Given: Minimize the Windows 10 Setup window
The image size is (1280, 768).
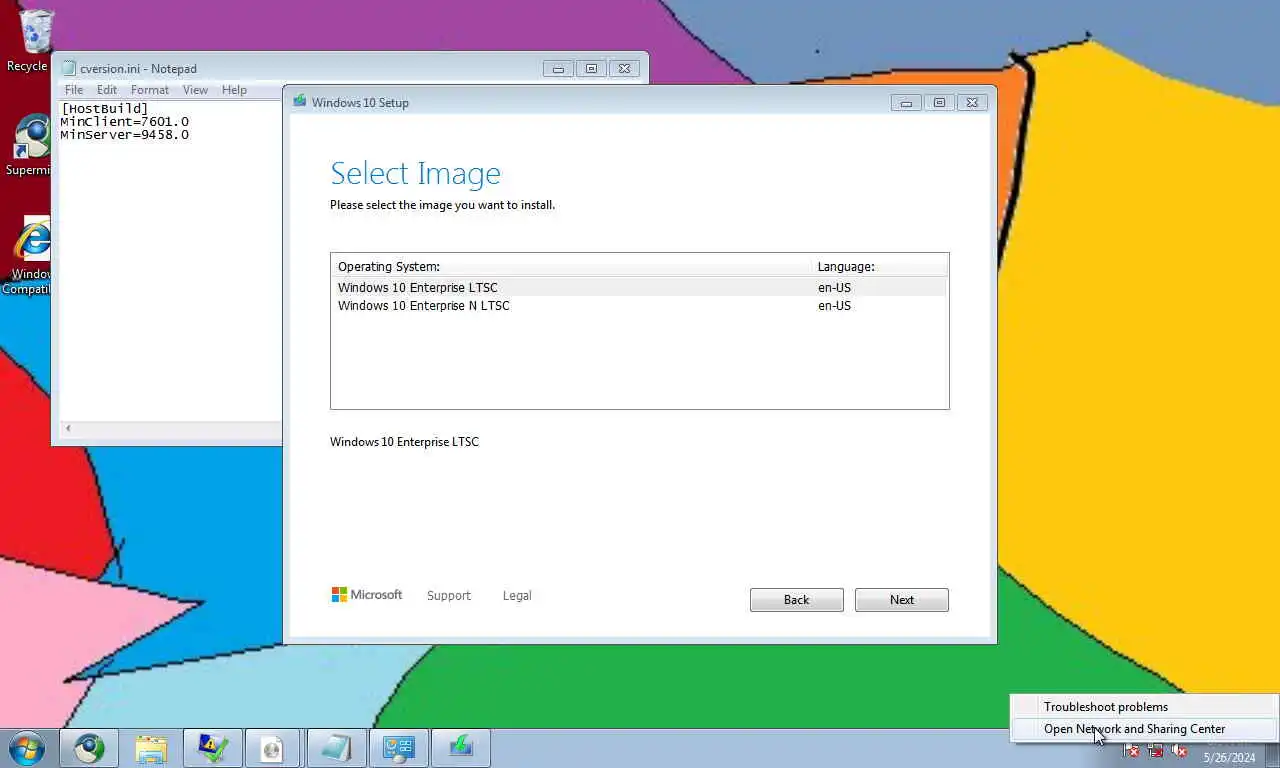Looking at the screenshot, I should pos(906,102).
